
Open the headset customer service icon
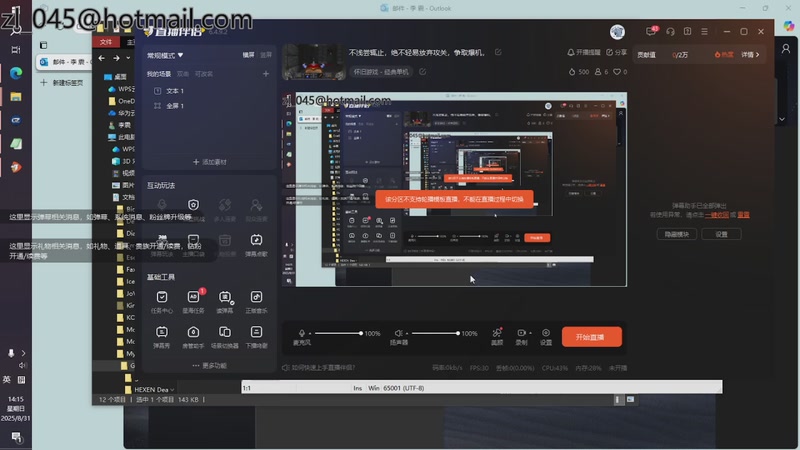670,32
